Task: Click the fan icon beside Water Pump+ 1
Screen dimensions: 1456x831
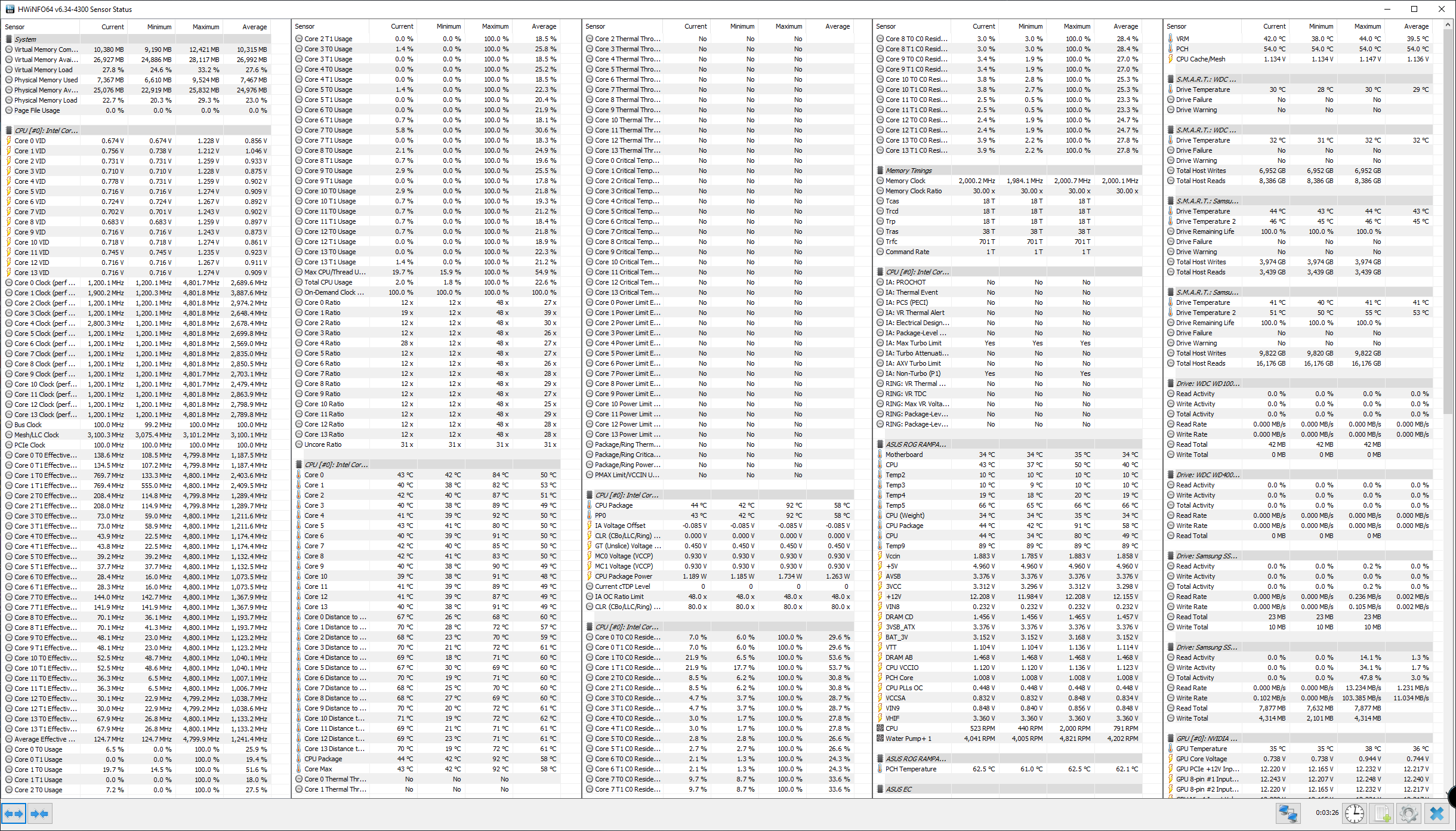Action: (880, 739)
